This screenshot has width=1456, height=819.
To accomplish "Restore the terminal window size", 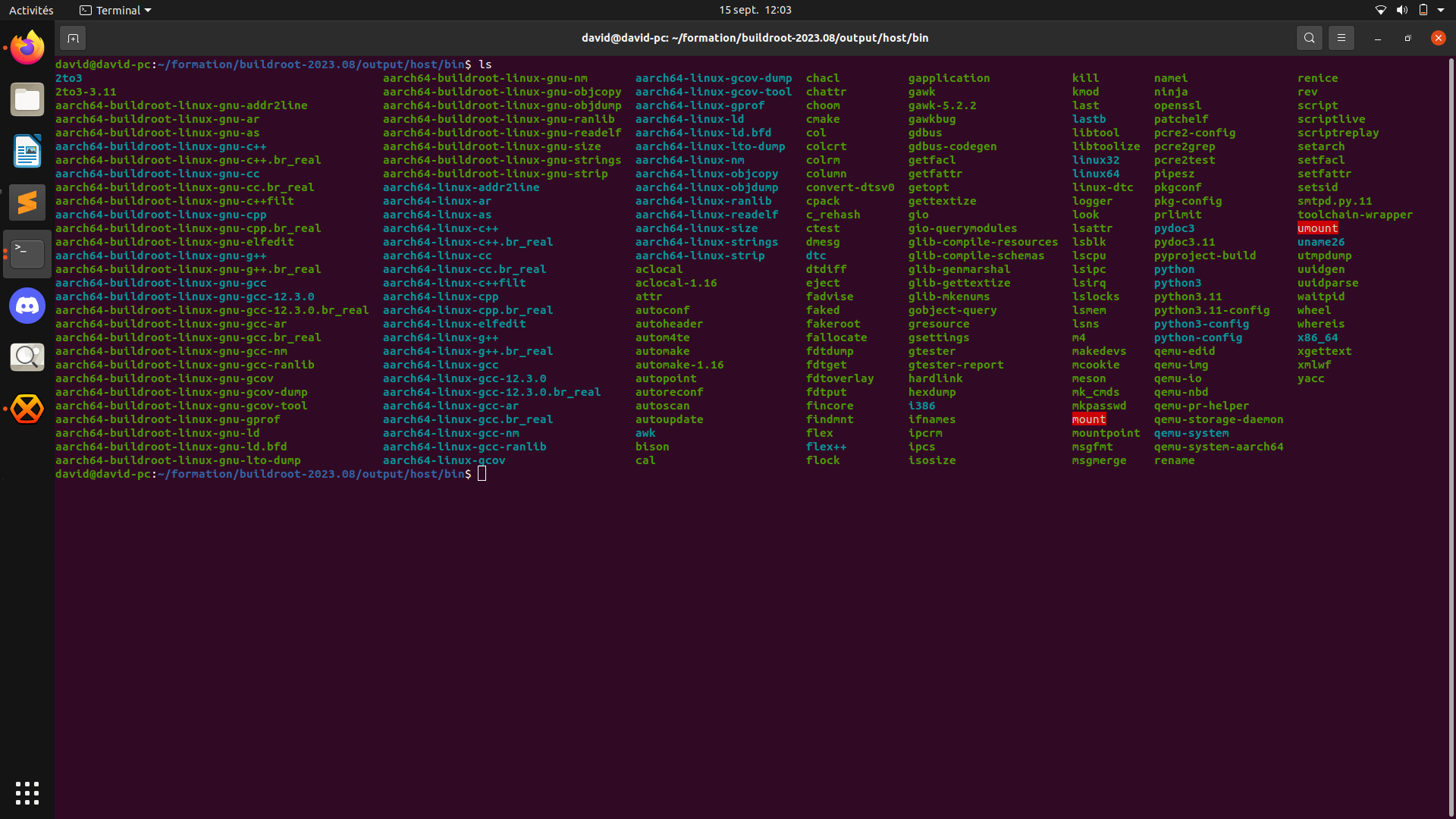I will pos(1407,38).
